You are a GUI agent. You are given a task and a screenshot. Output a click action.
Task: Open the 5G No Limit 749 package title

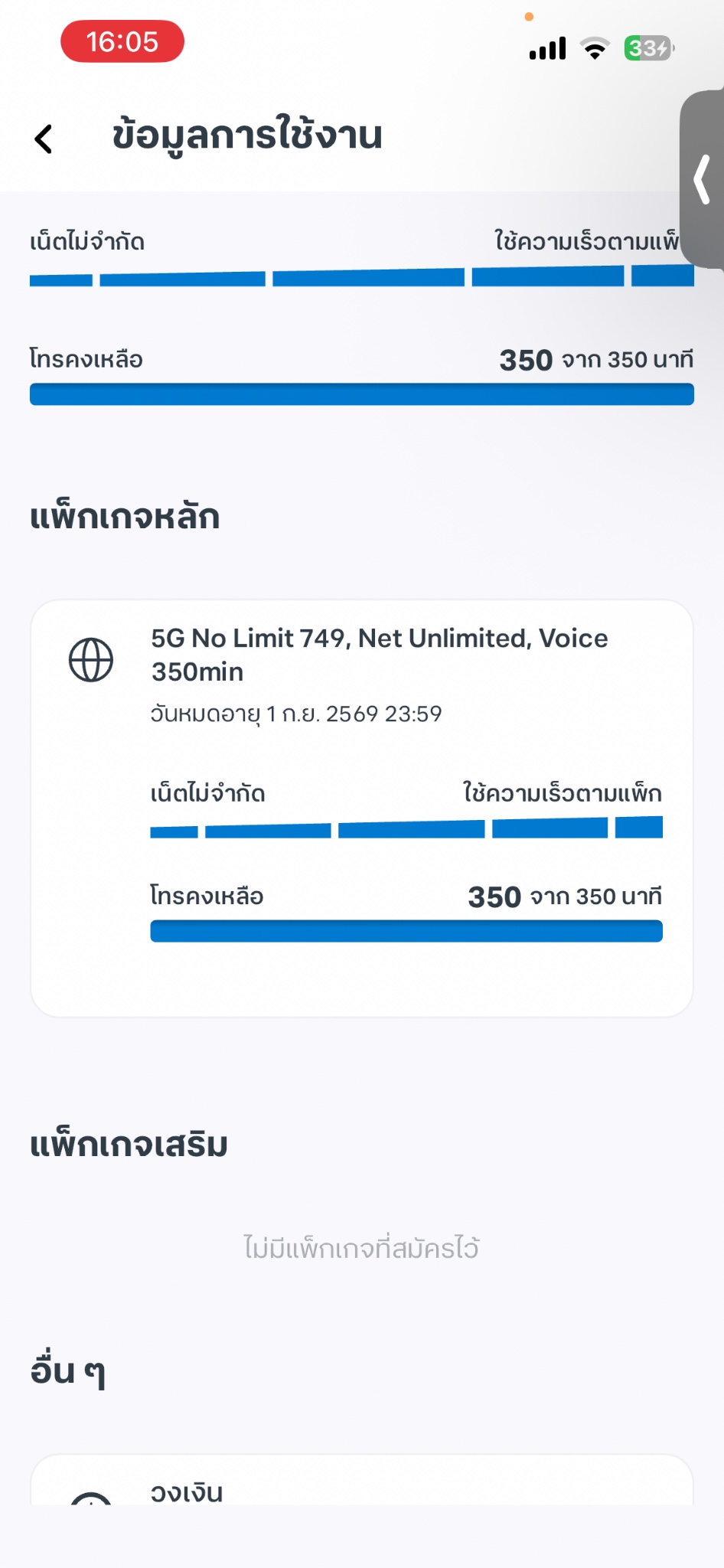(x=380, y=655)
